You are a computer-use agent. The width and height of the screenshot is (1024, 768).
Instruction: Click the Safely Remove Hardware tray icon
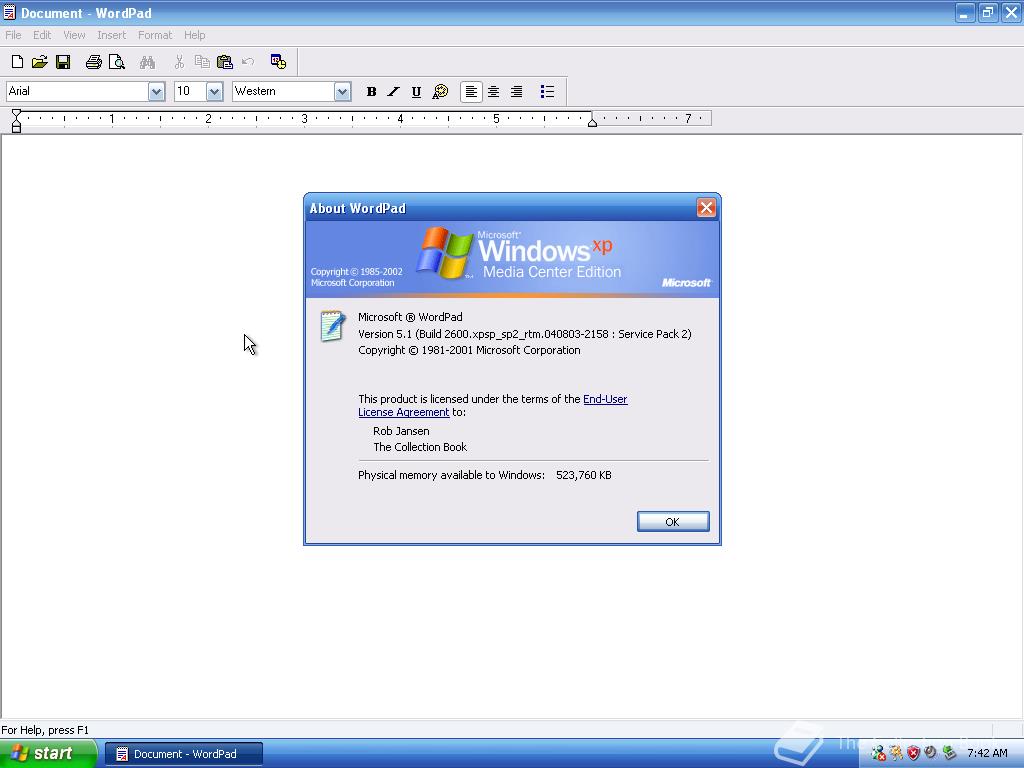(x=948, y=754)
